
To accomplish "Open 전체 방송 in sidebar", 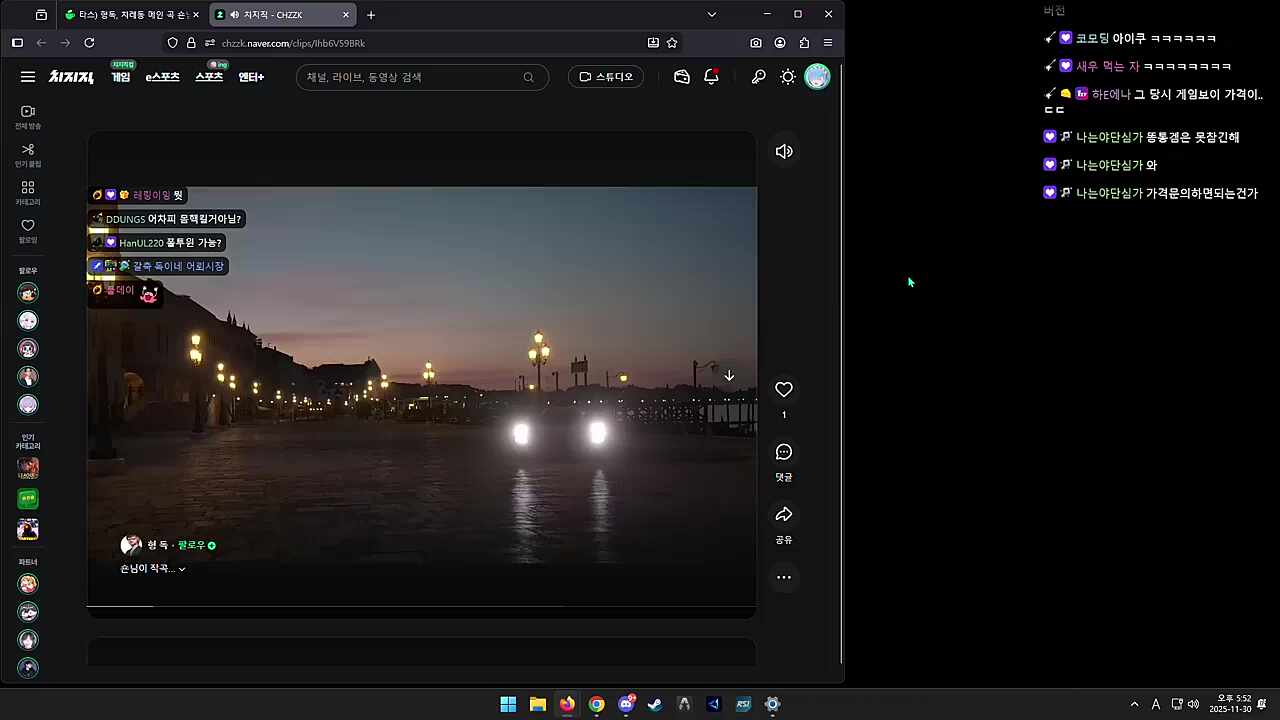I will (28, 117).
